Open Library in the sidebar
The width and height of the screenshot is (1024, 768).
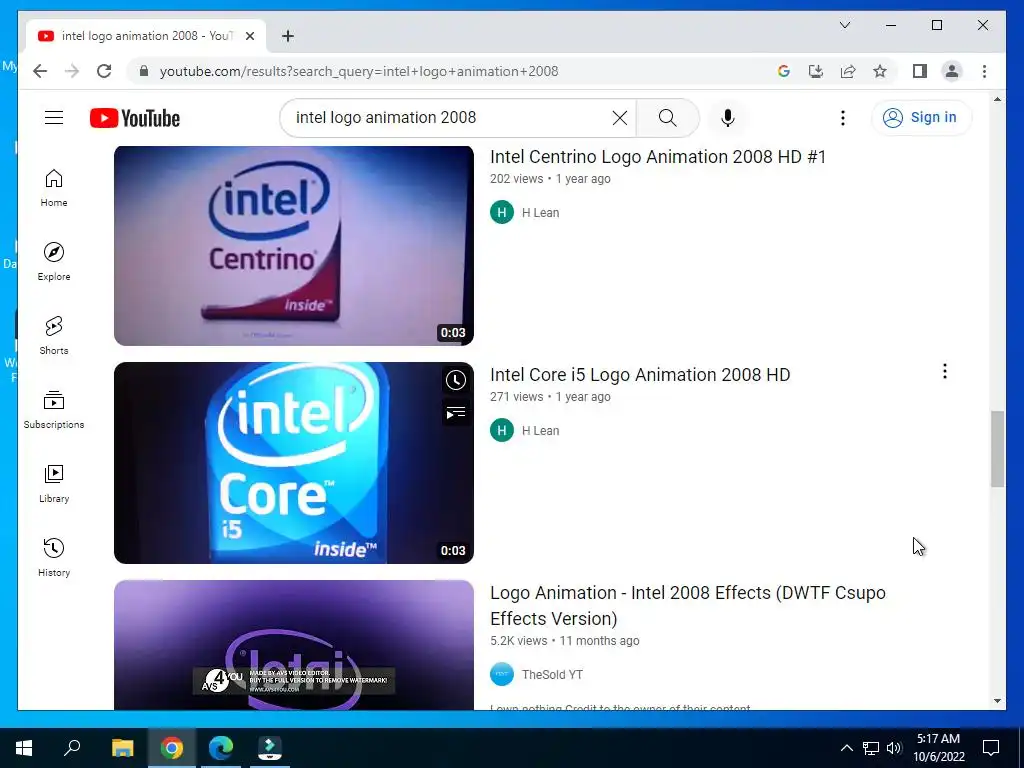pos(54,483)
